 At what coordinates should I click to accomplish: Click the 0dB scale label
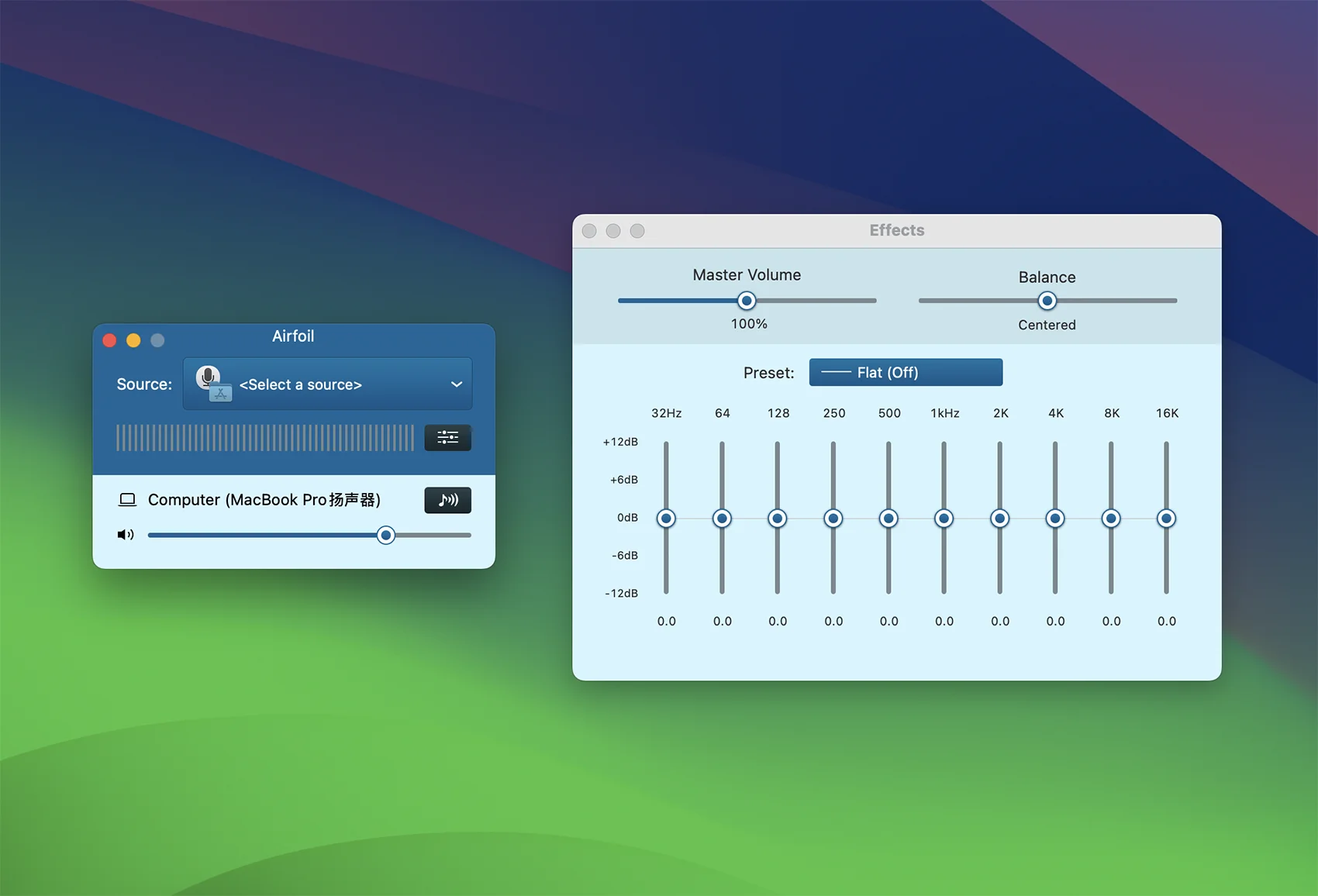(x=627, y=518)
